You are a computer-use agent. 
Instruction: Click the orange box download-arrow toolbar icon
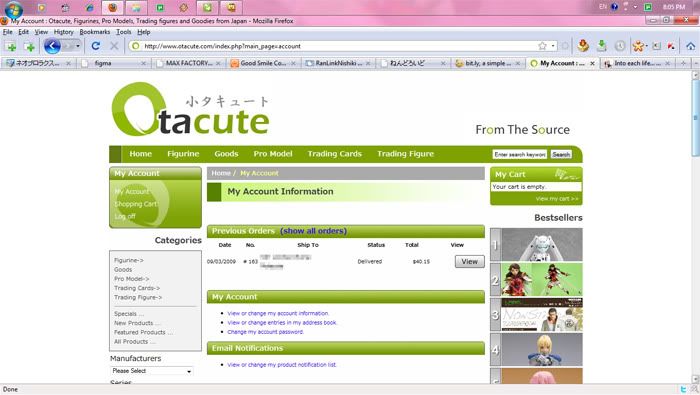583,46
